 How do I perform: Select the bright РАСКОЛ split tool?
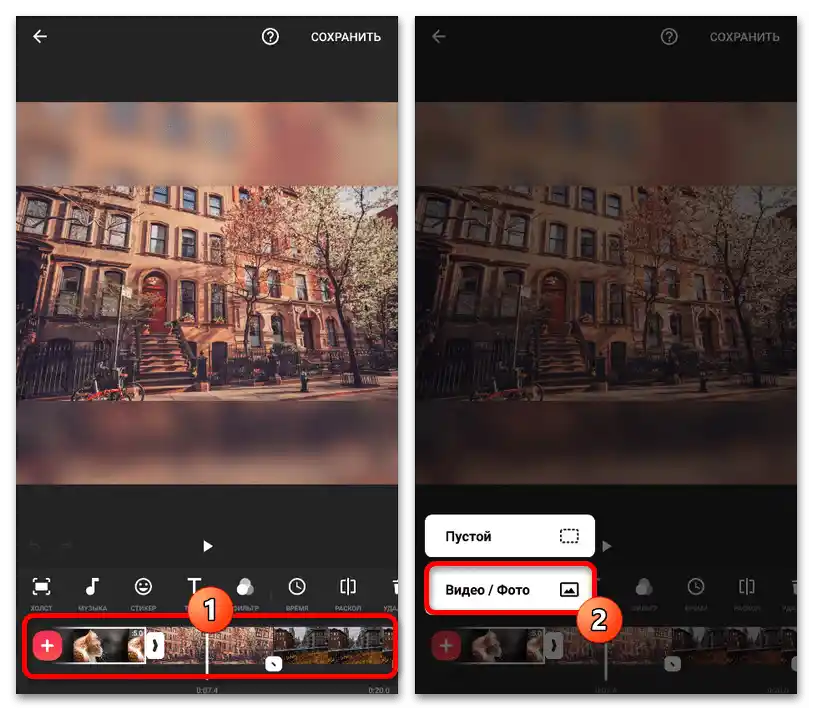[348, 593]
